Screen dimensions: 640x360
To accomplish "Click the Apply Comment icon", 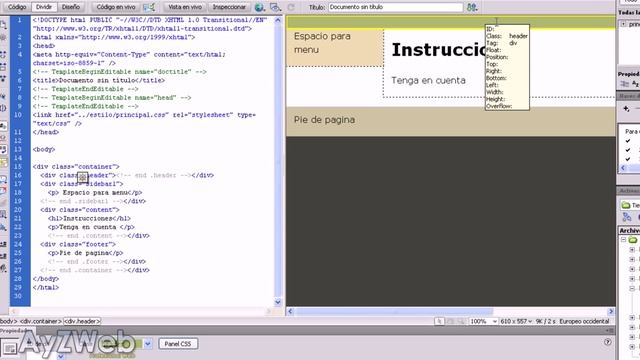I will click(3, 179).
